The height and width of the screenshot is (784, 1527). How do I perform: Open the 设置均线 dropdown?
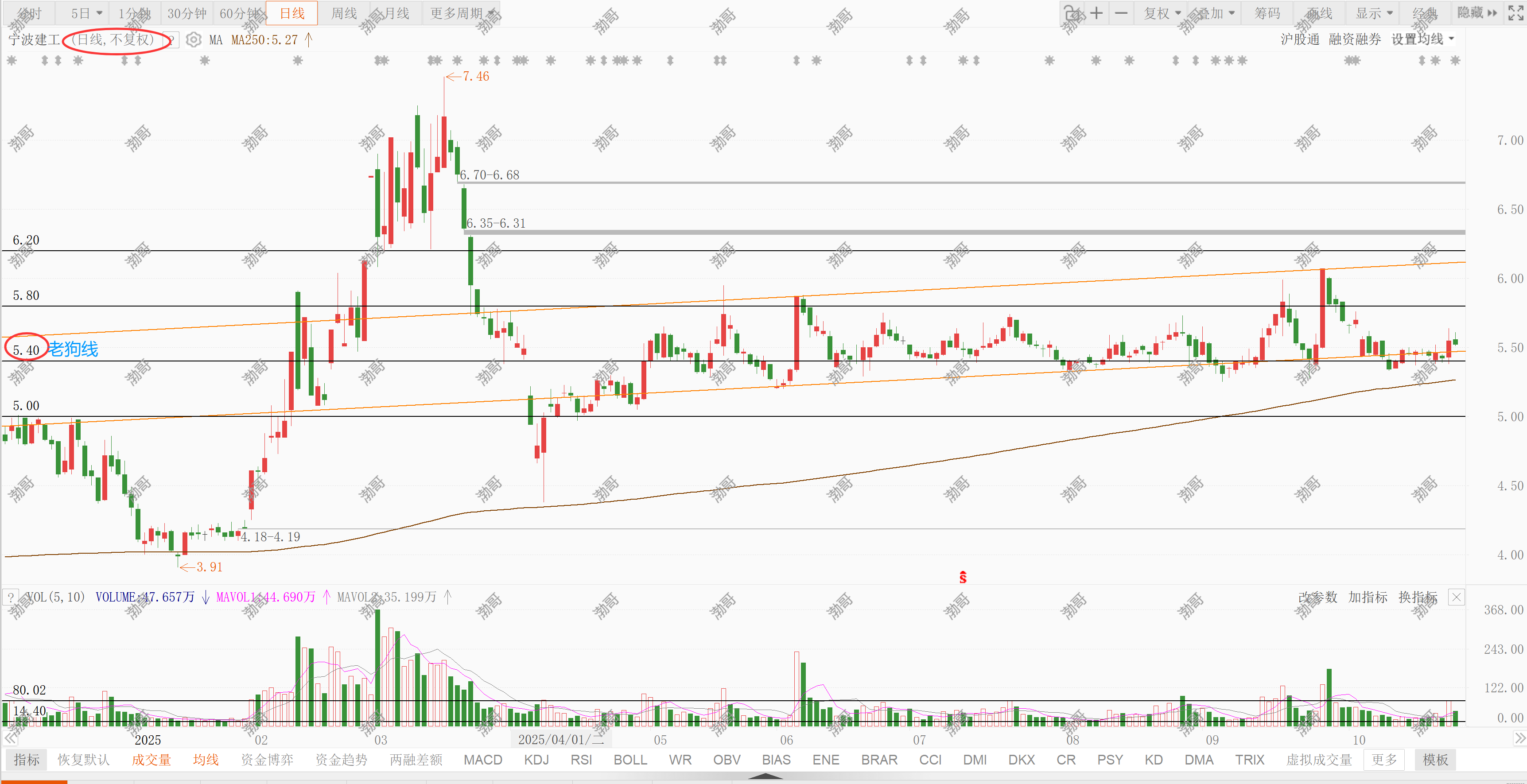1422,39
